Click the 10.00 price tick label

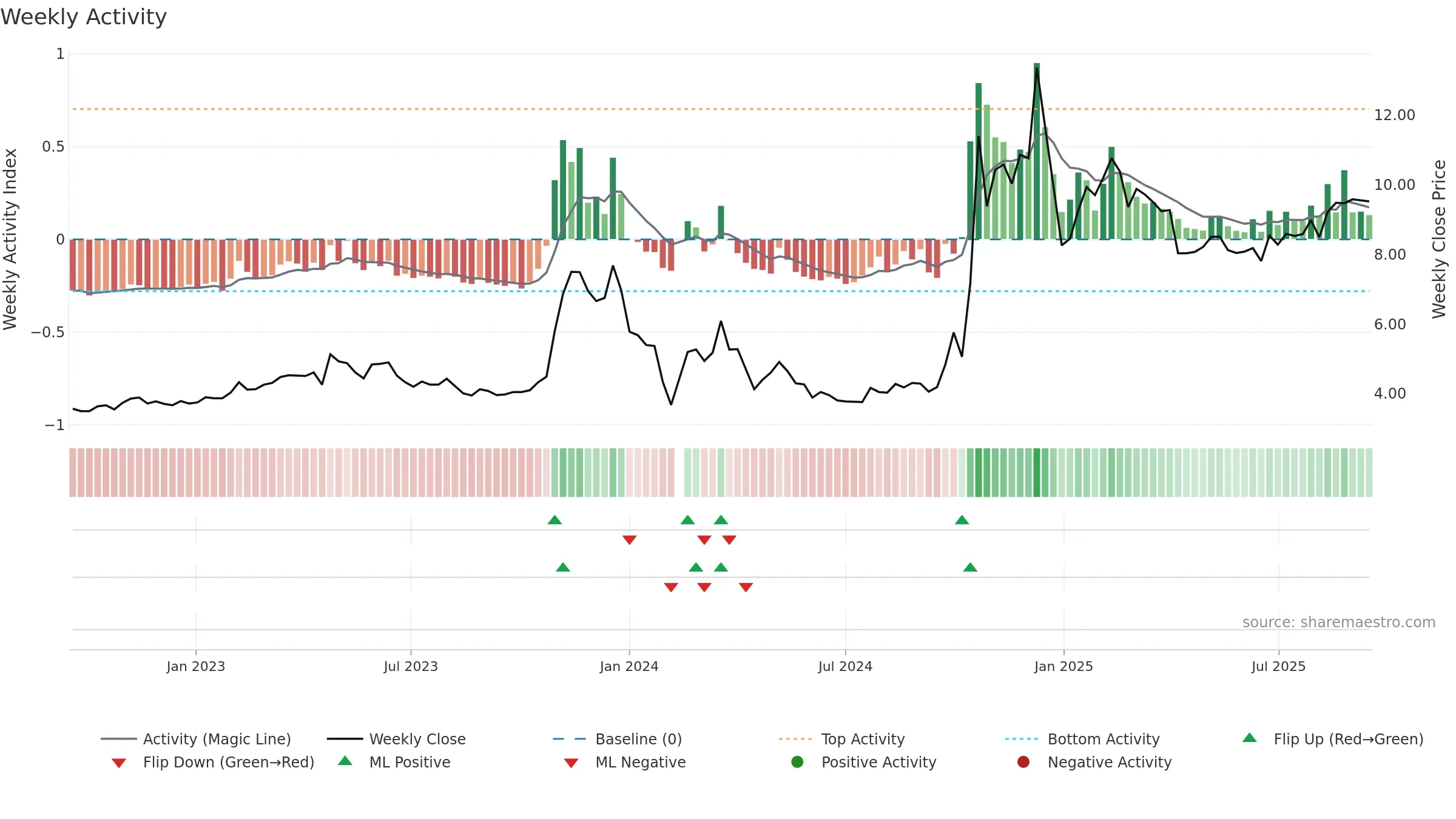[1394, 184]
